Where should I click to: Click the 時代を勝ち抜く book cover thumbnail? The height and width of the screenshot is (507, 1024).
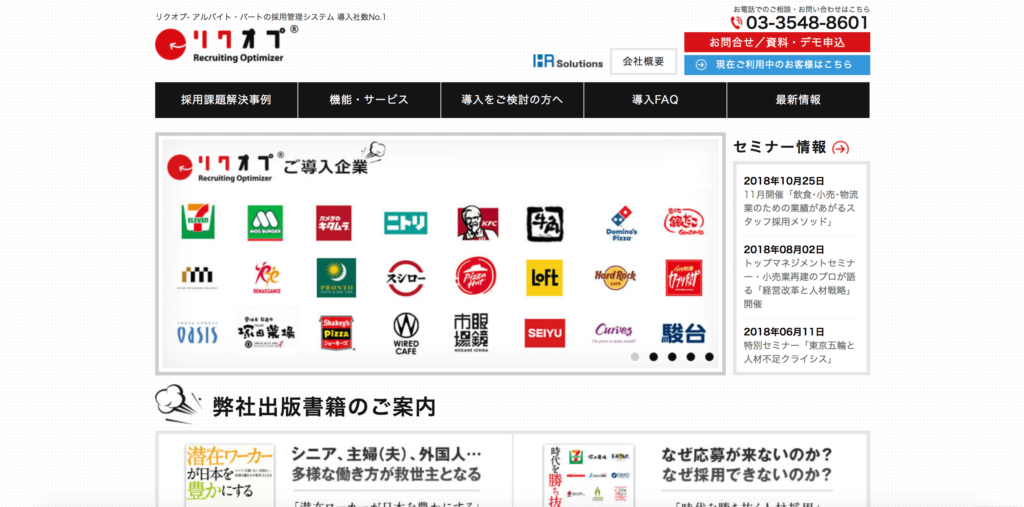[x=588, y=476]
